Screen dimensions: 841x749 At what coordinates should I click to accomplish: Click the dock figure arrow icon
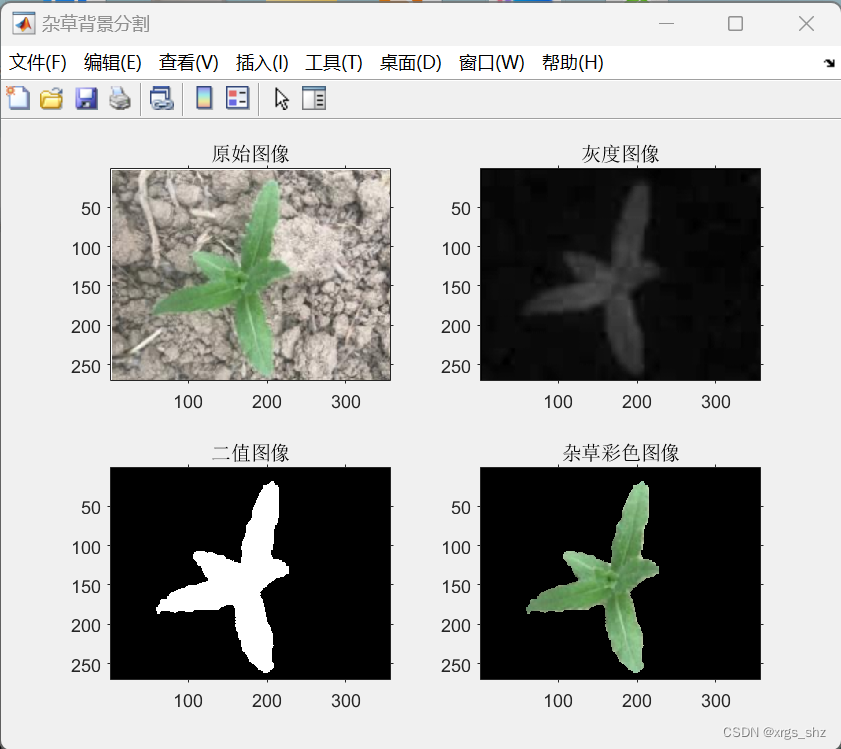829,63
